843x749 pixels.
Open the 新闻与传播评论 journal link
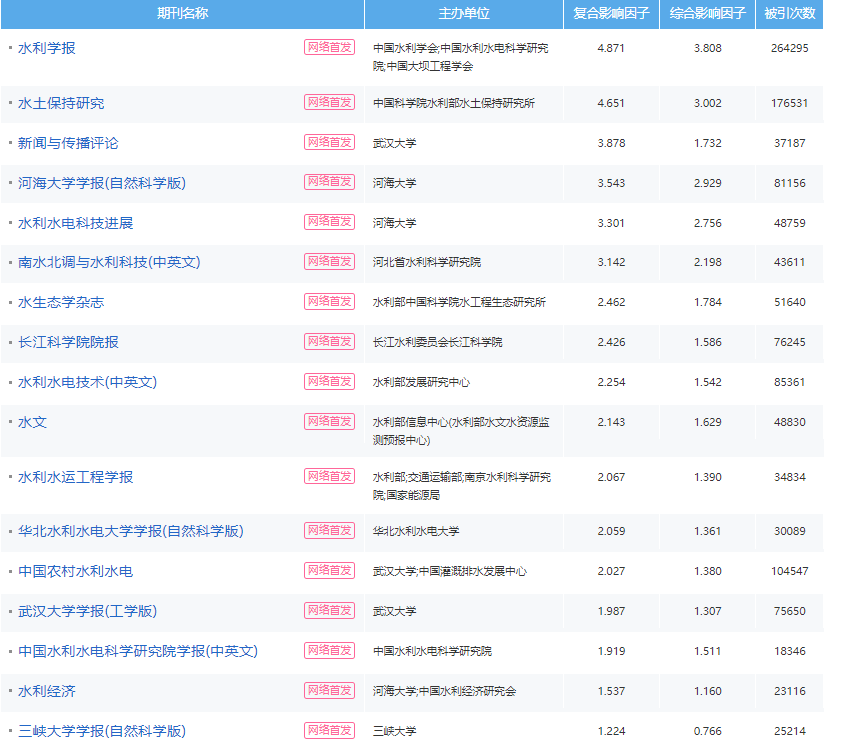(x=68, y=143)
